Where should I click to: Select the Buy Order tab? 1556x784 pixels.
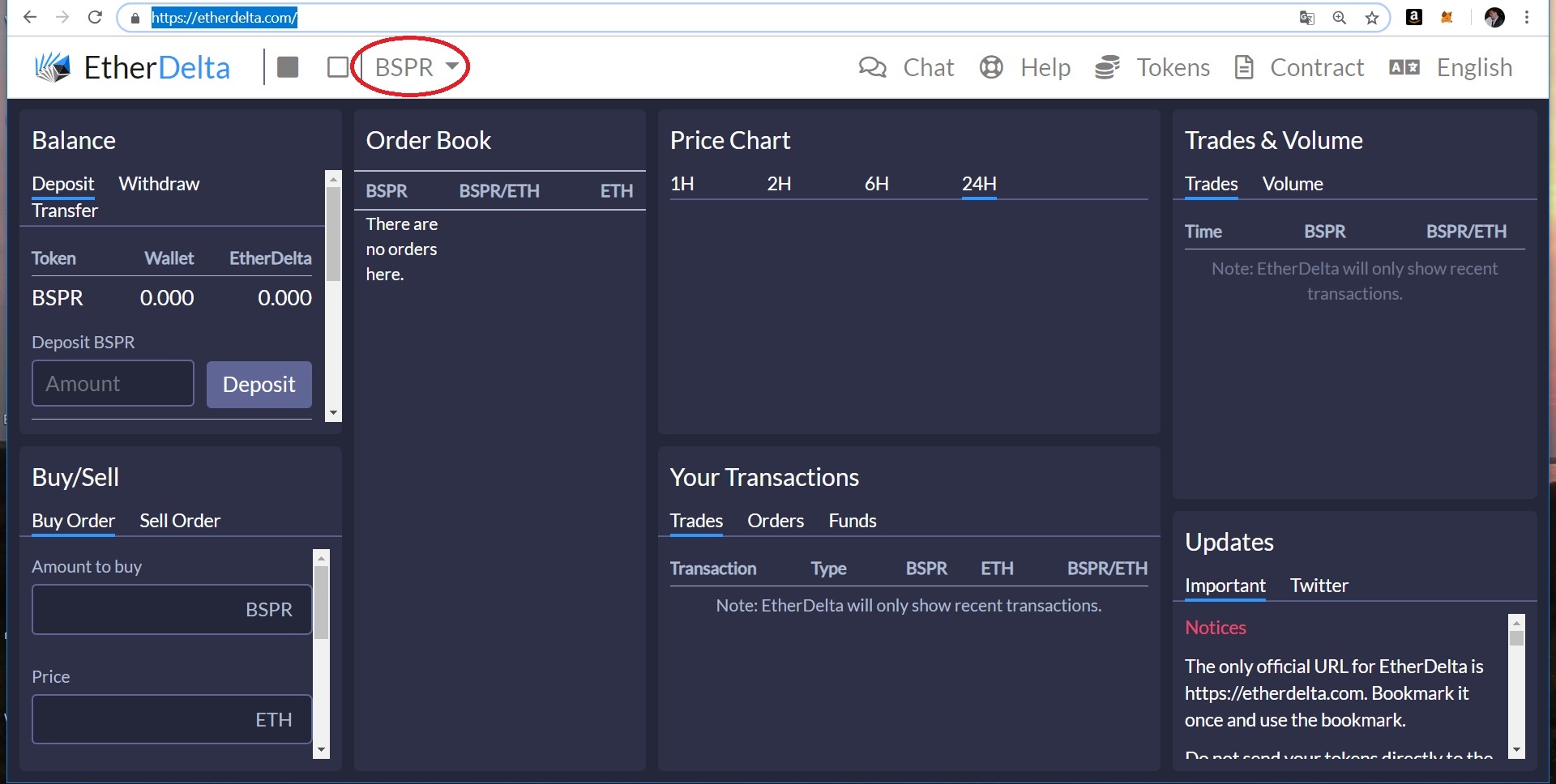pos(73,521)
